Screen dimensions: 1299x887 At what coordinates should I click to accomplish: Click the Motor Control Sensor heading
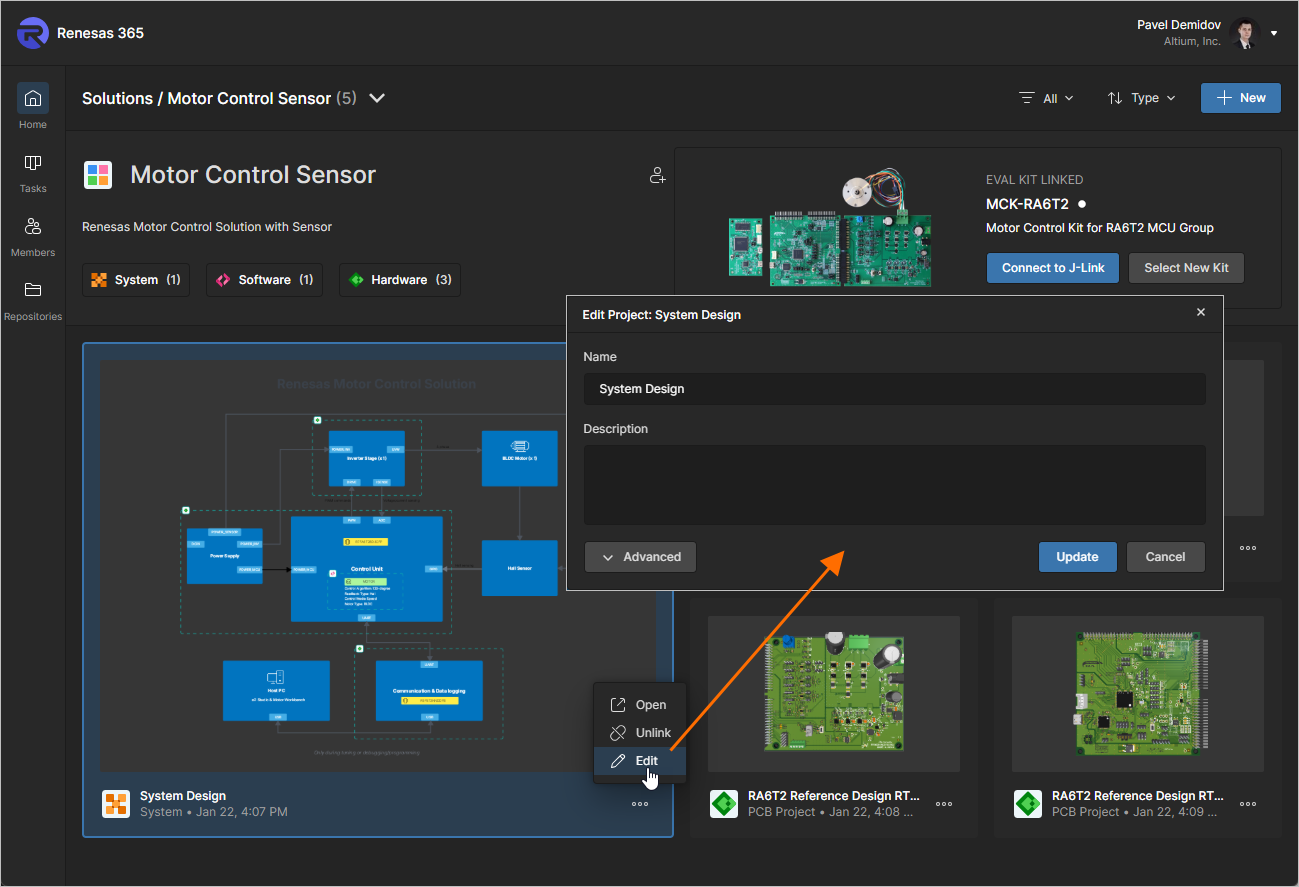click(x=253, y=175)
